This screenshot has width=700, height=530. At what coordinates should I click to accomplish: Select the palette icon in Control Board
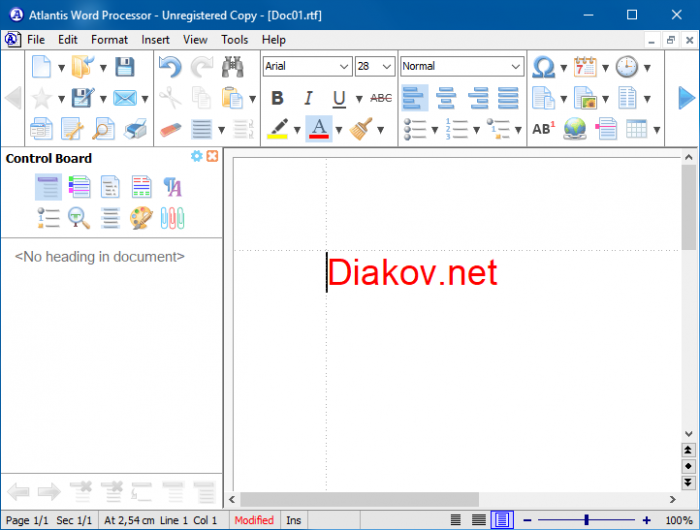[141, 218]
